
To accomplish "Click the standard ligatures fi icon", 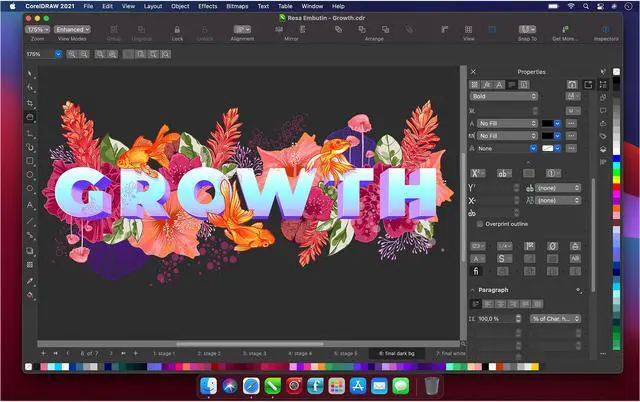I will click(x=476, y=271).
